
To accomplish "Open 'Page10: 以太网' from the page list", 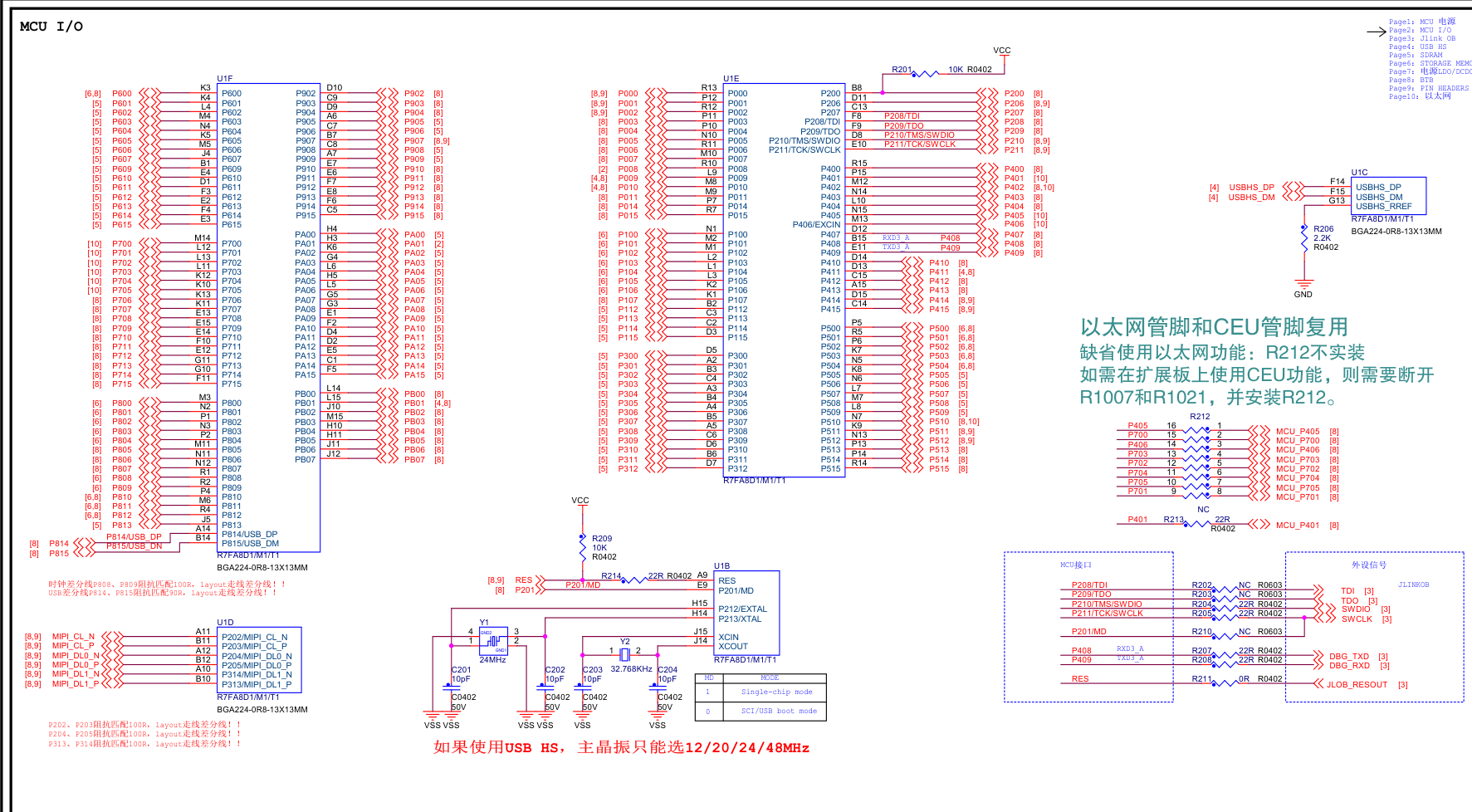I will 1420,96.
